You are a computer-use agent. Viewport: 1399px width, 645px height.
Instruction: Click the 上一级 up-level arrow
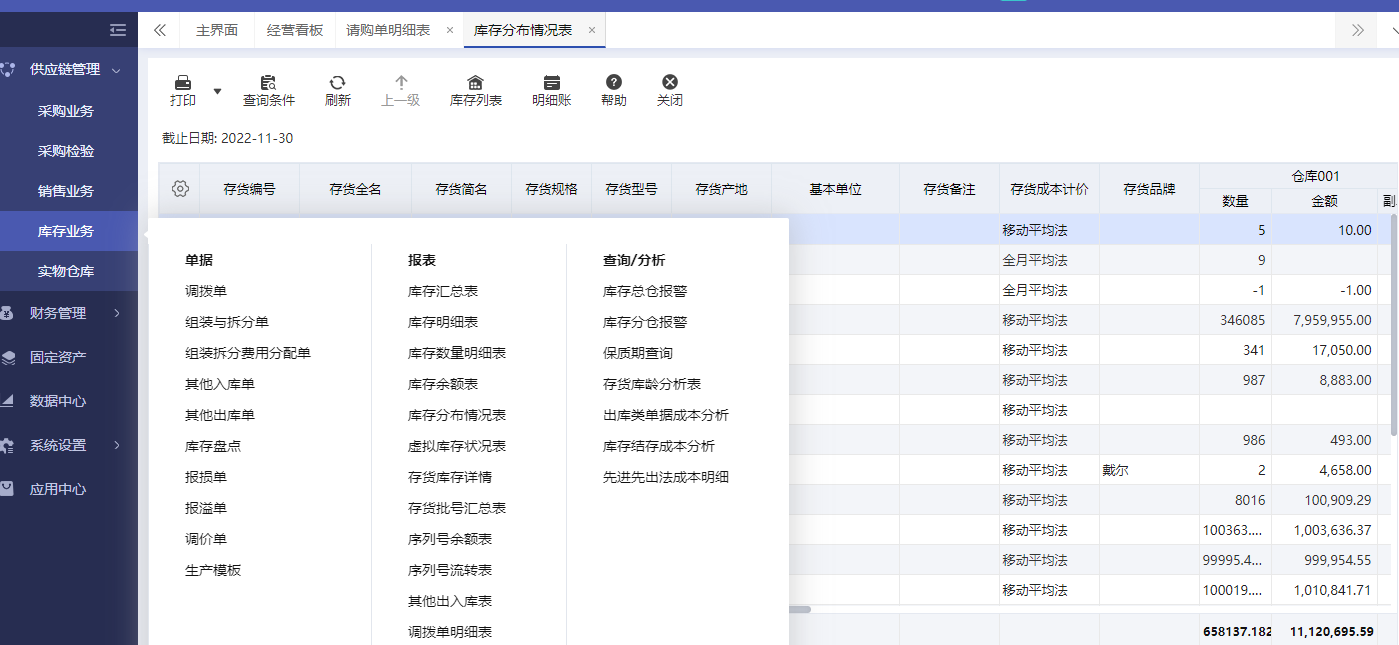(401, 82)
